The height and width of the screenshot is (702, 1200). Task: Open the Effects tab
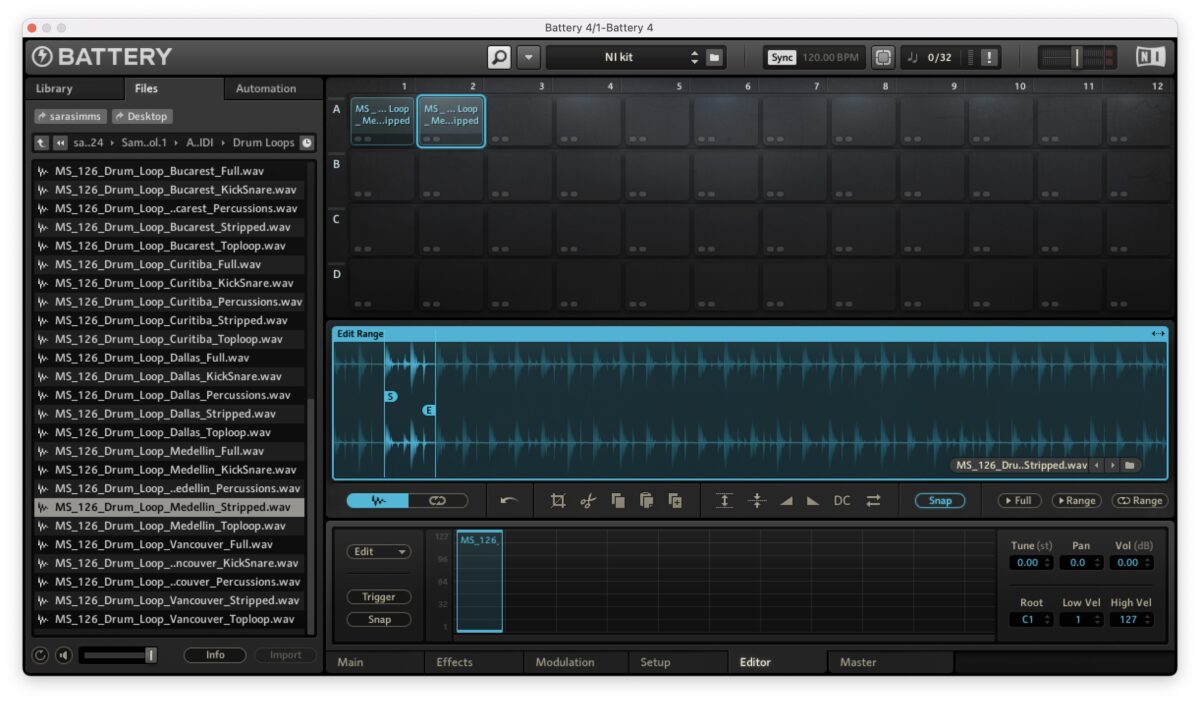pos(454,662)
